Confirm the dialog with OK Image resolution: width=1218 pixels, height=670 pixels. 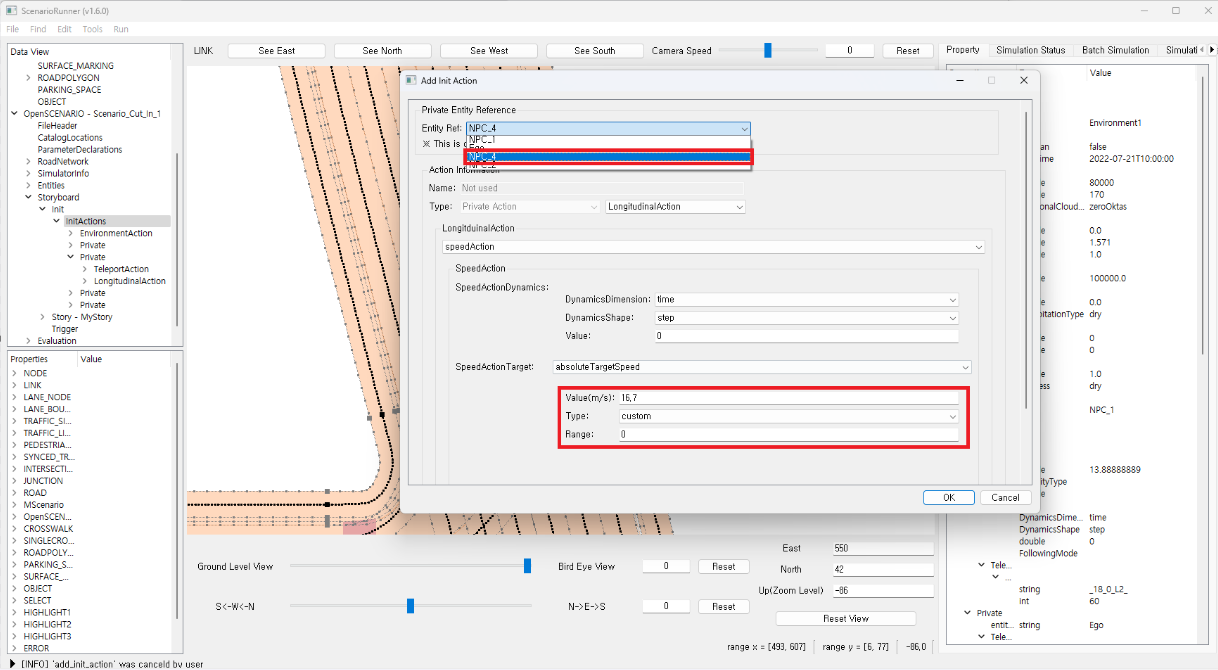(948, 497)
